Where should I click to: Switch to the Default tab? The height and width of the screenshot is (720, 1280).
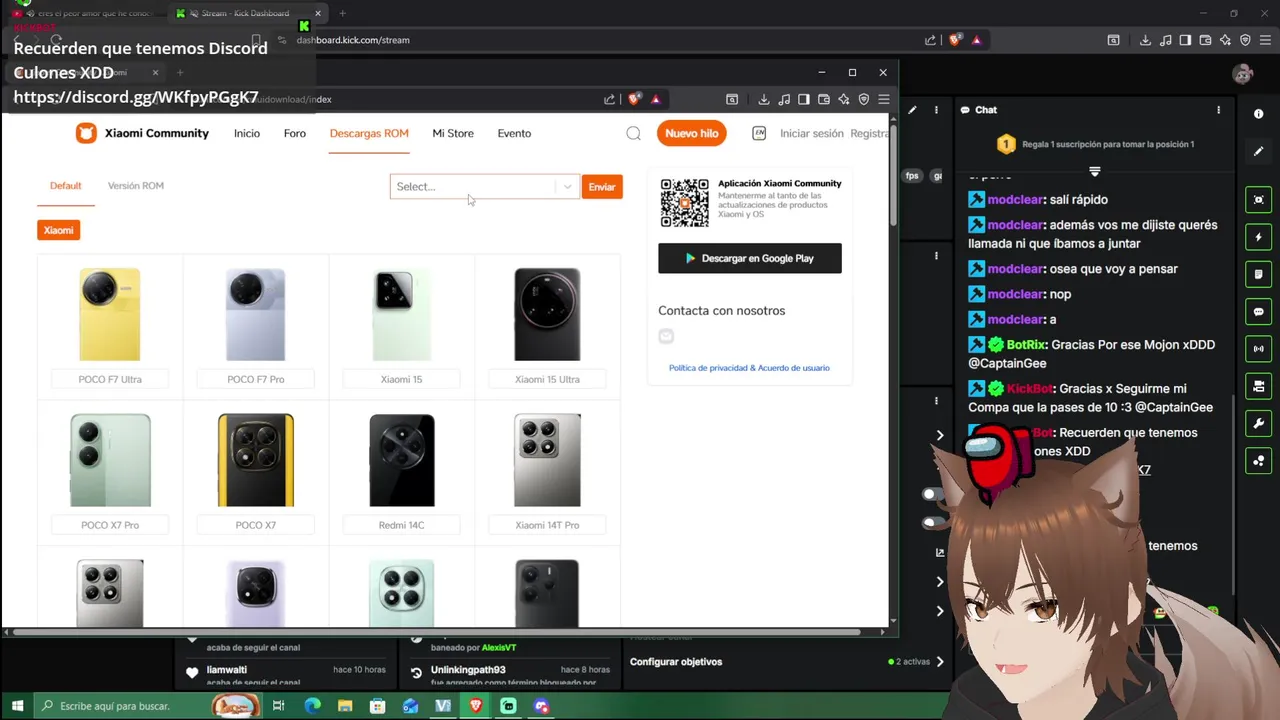(x=66, y=186)
